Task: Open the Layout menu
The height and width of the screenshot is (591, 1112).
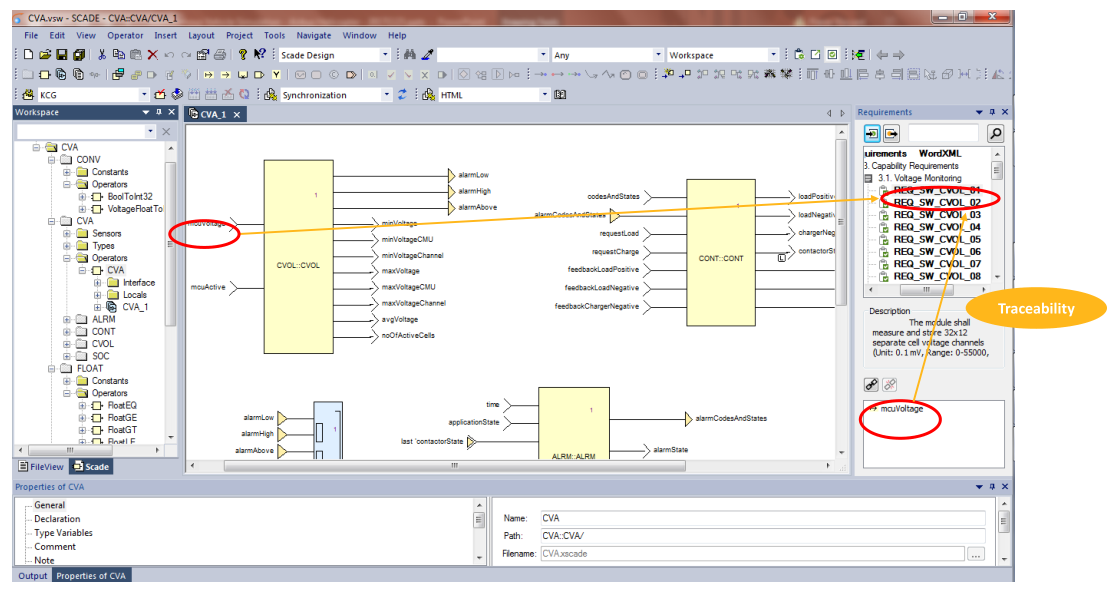Action: tap(201, 35)
